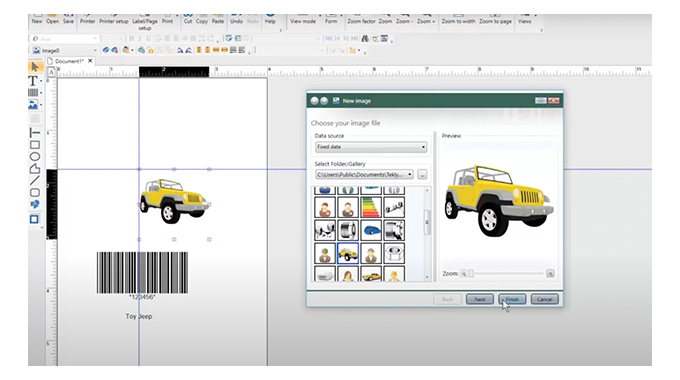Select the soldier with helmet thumbnail
Screen dimensions: 680x380
point(325,253)
